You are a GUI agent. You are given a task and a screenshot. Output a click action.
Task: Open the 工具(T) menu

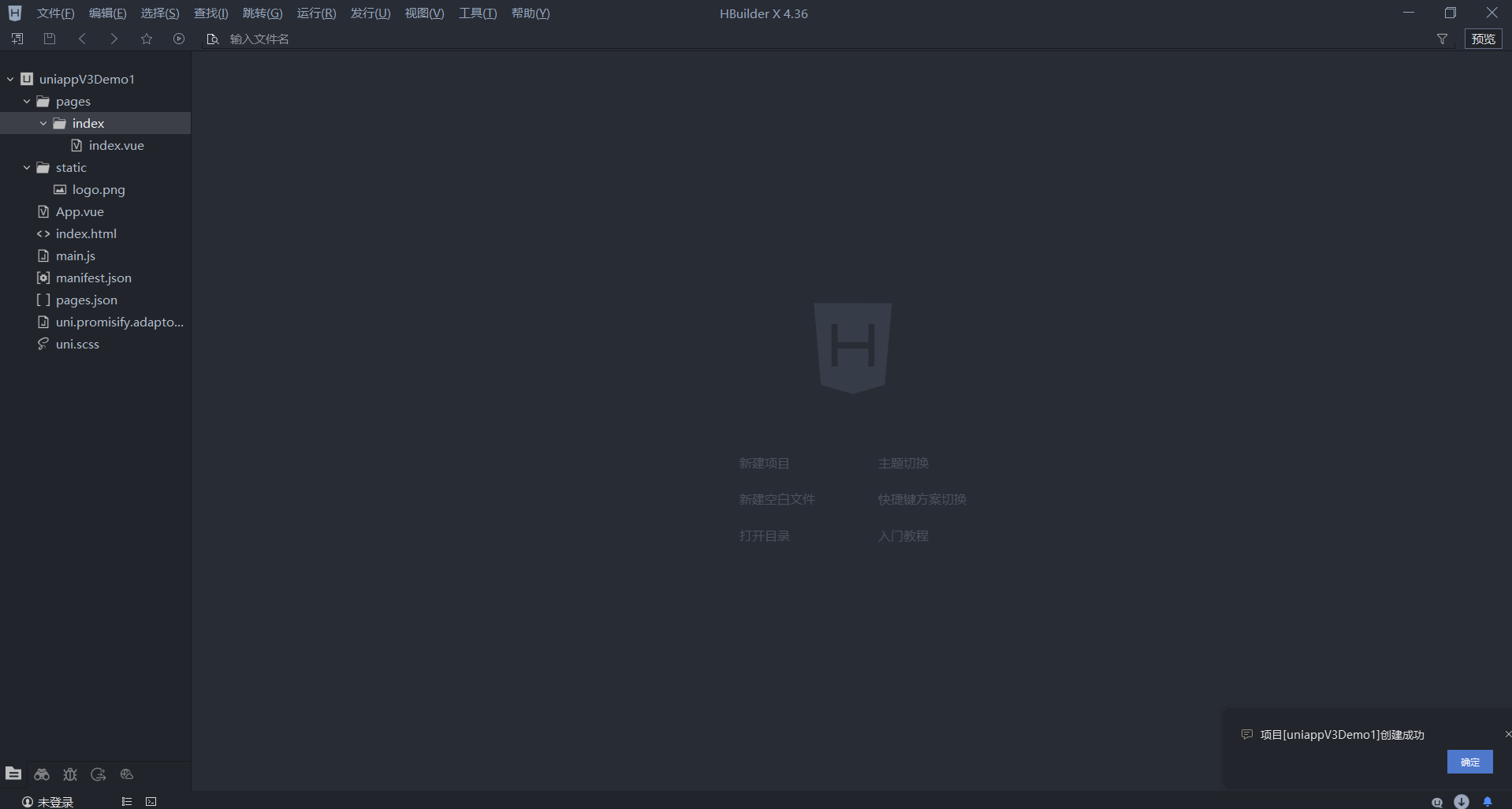478,13
